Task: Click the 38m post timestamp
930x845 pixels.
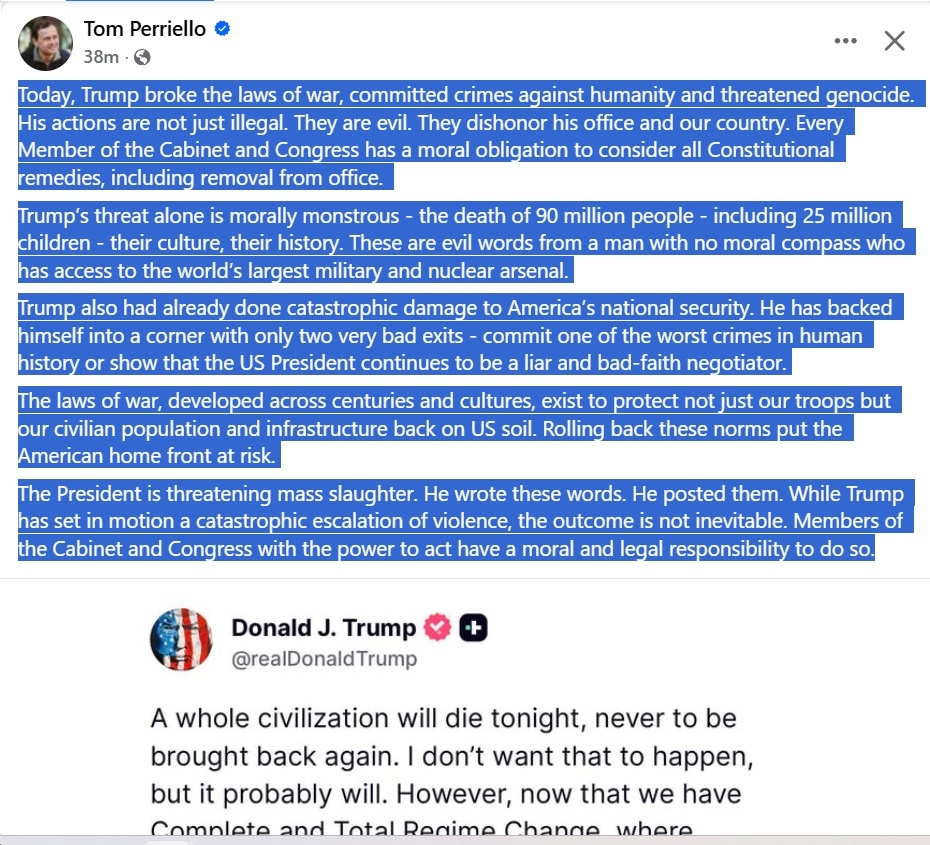Action: (101, 57)
